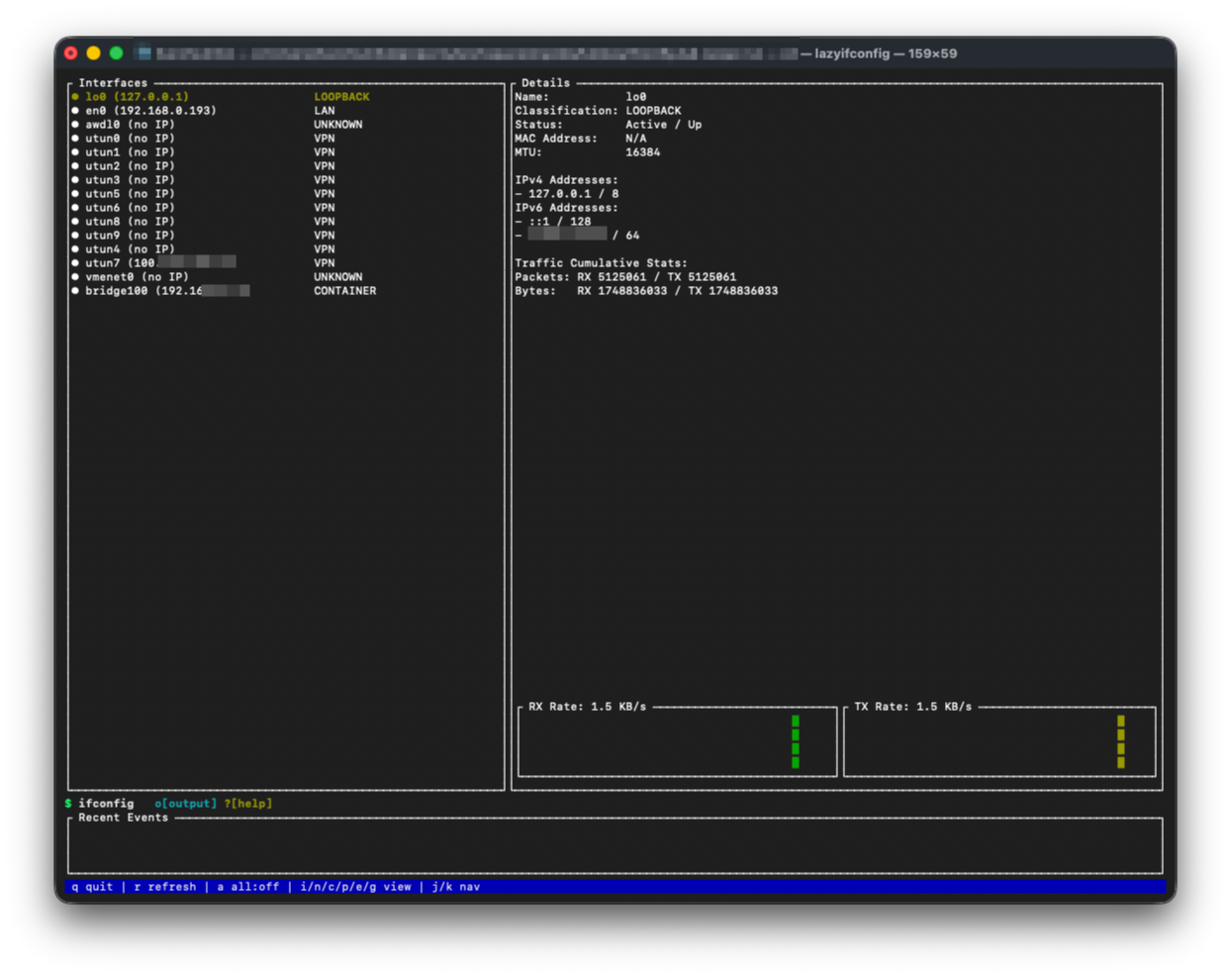Click the CONTAINER classification label

(x=345, y=291)
